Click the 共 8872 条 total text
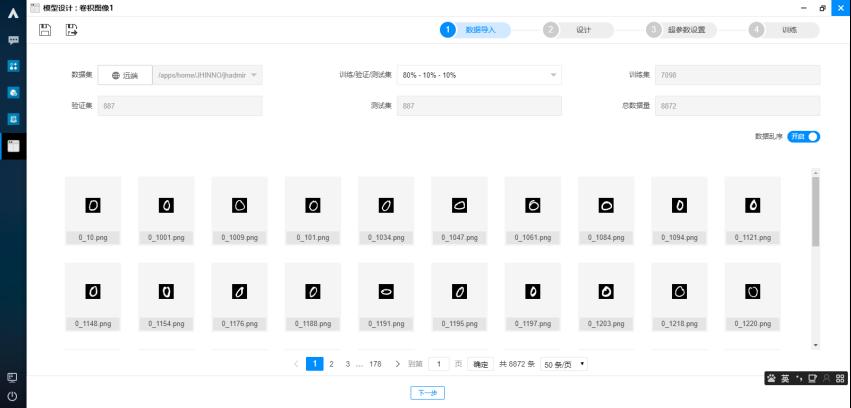 [x=517, y=365]
